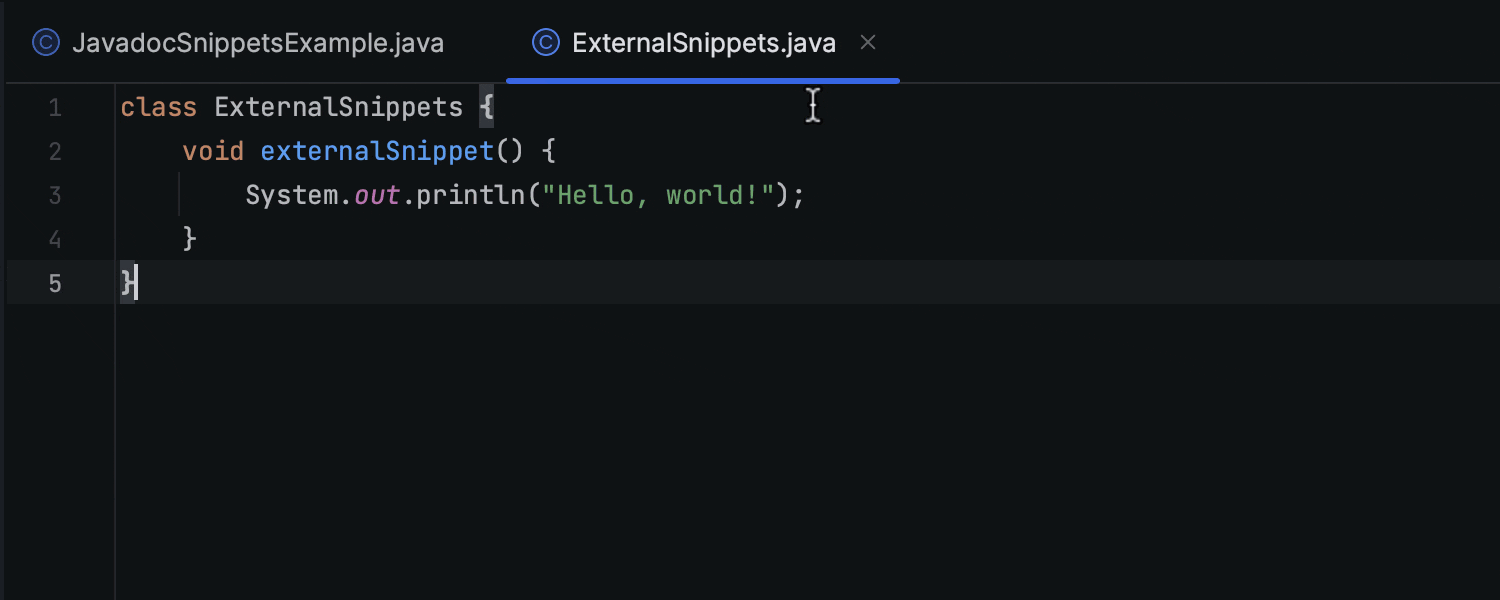
Task: Click the ExternalSnippets class name
Action: pos(340,107)
